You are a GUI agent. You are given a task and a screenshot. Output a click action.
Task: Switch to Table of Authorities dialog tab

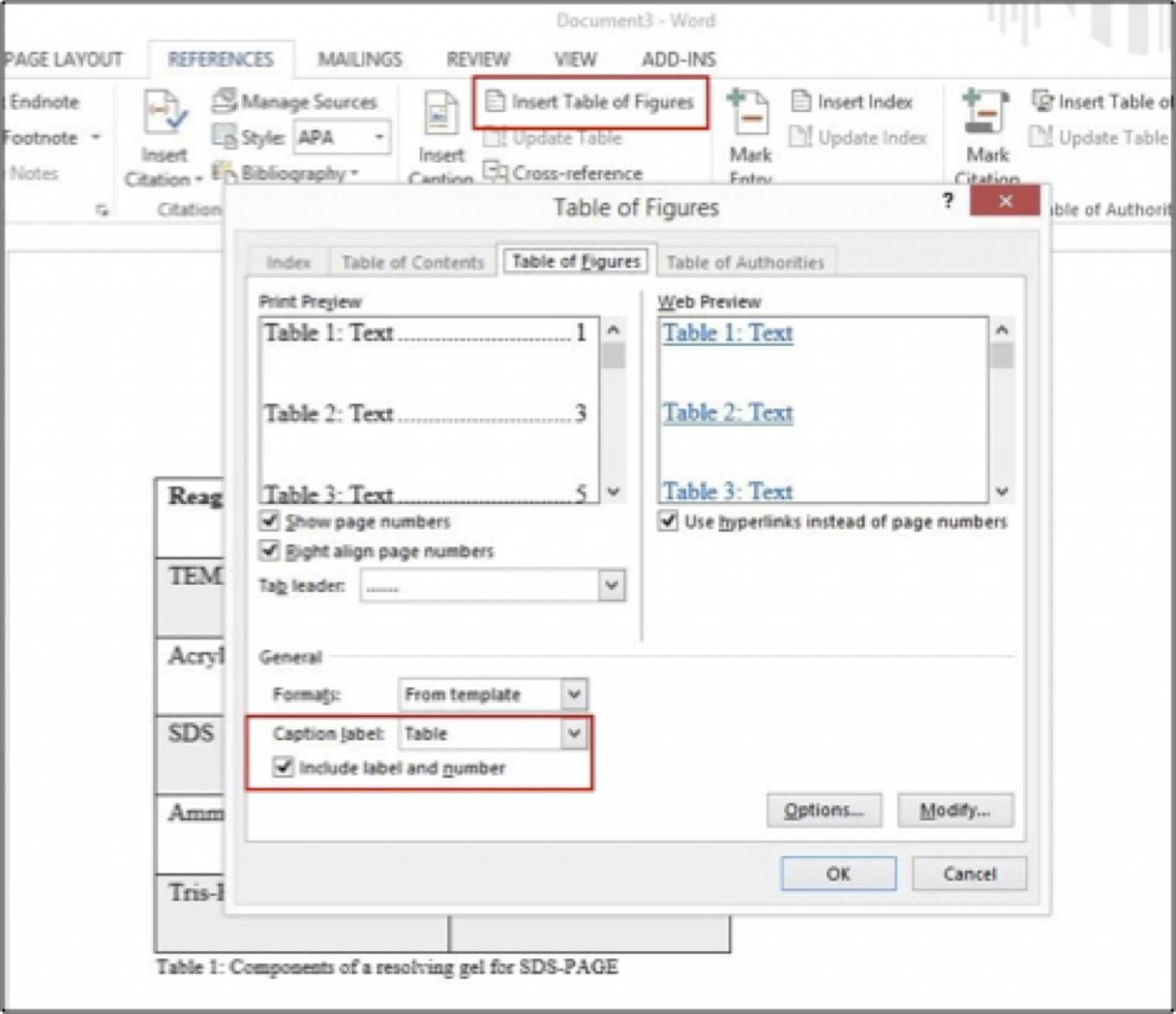pos(745,263)
